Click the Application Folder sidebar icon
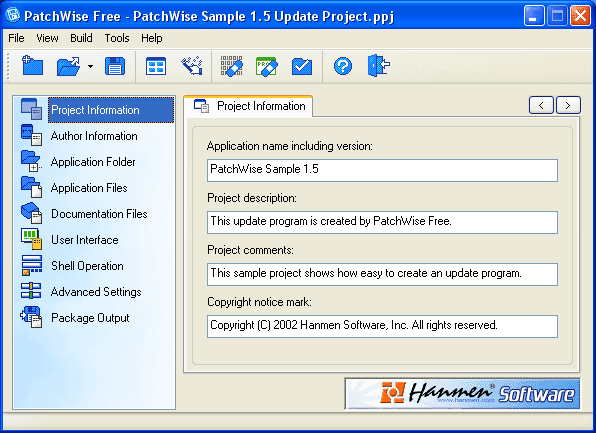Viewport: 596px width, 433px height. point(31,161)
